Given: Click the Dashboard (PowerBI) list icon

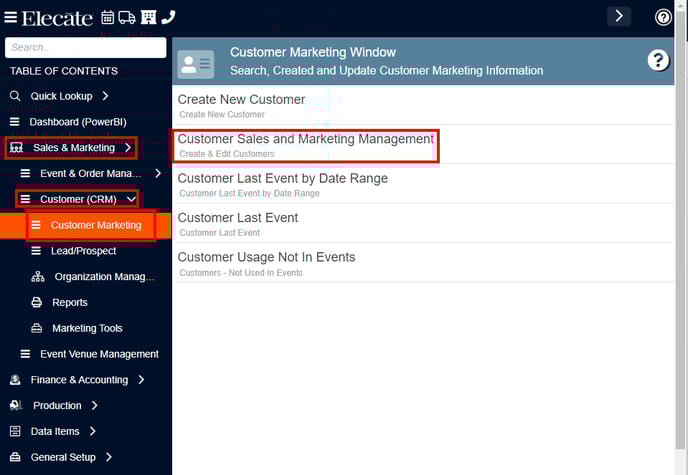Looking at the screenshot, I should [15, 122].
